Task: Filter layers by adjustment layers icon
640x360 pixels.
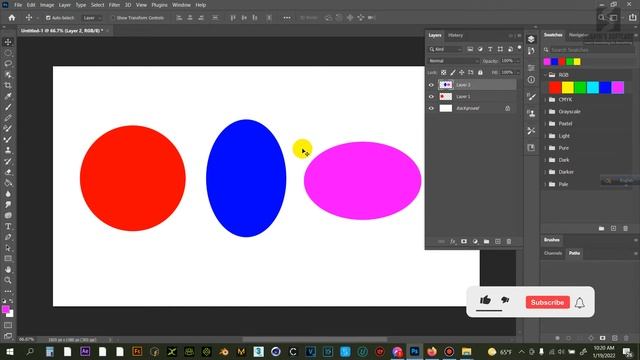Action: coord(480,49)
